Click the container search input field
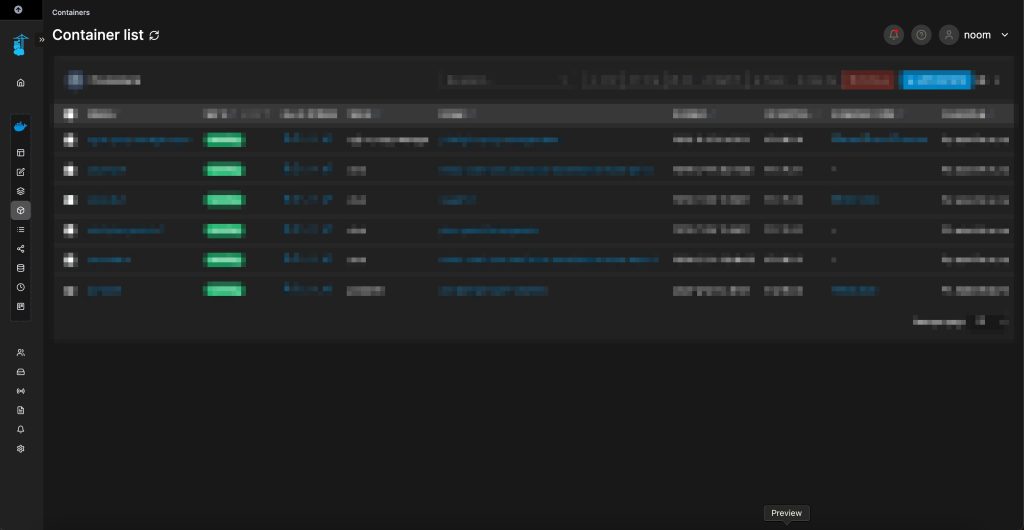This screenshot has width=1024, height=530. coord(506,80)
